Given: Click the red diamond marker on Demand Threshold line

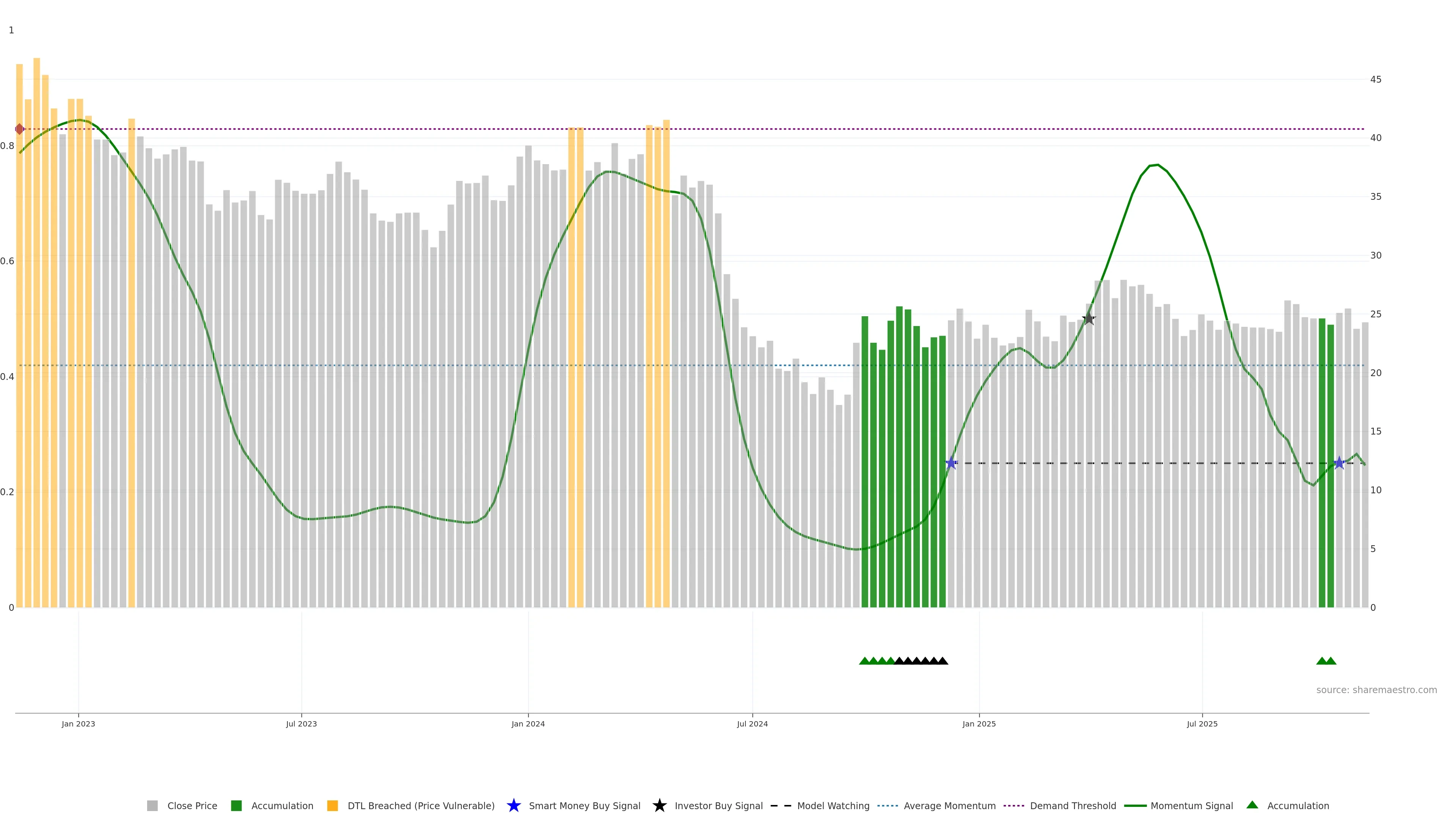Looking at the screenshot, I should [20, 129].
